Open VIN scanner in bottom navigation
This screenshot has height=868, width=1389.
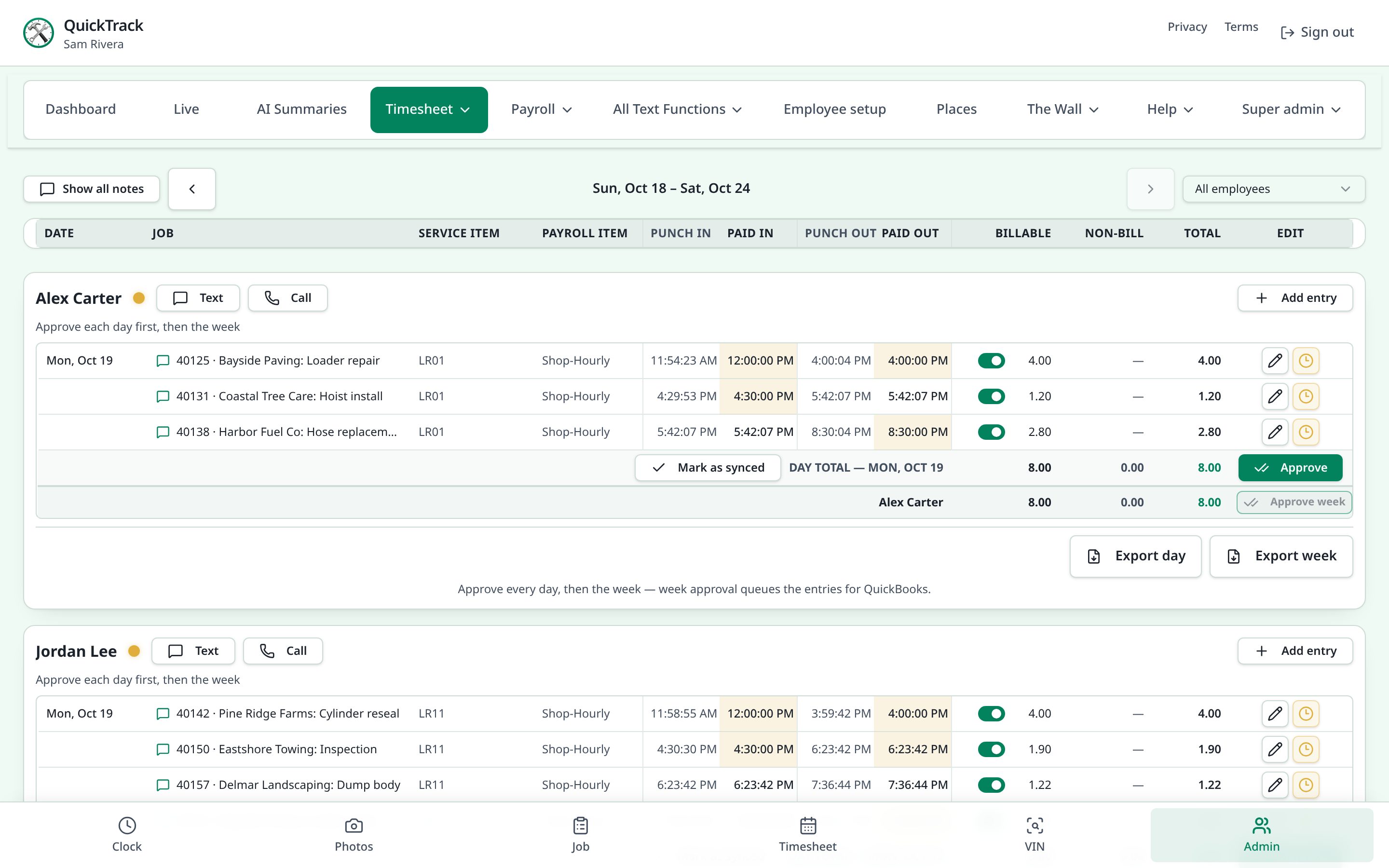pos(1035,835)
